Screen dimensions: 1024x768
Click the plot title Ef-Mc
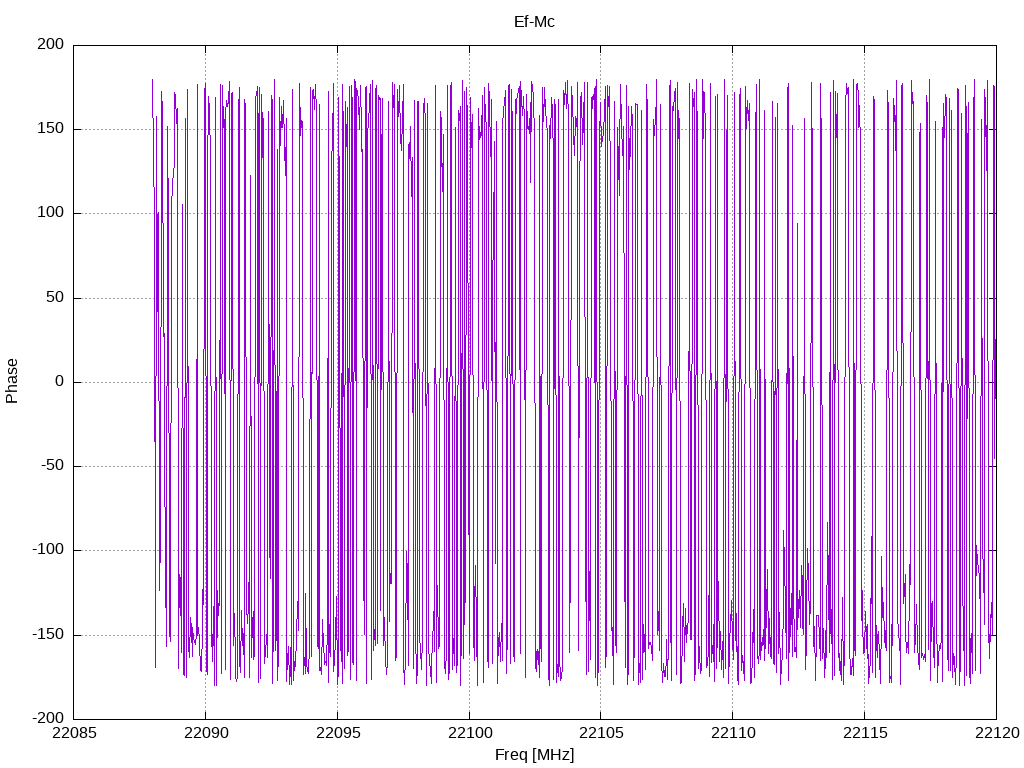click(534, 22)
